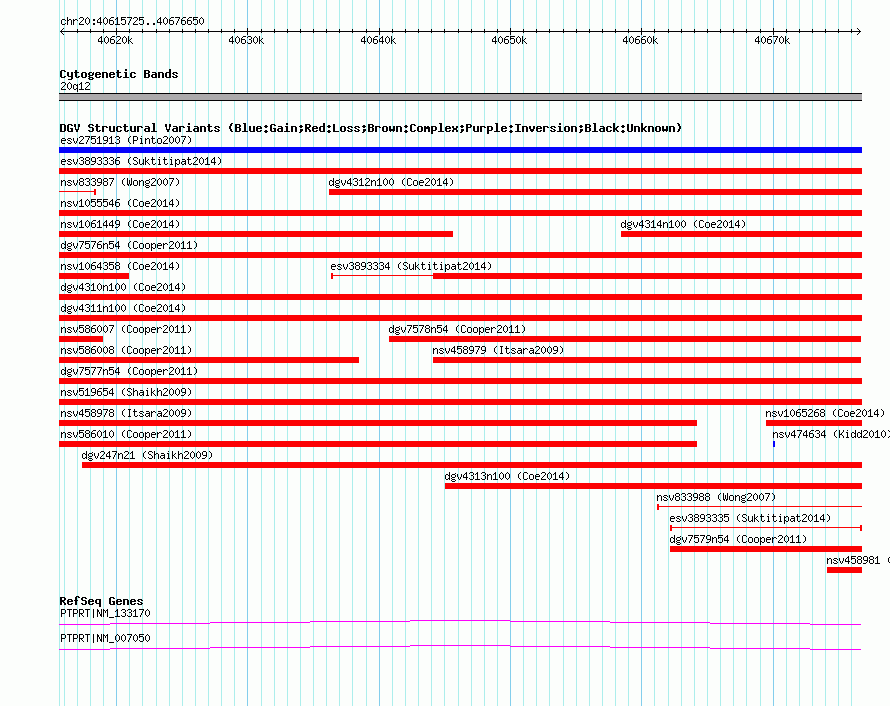This screenshot has width=890, height=706.
Task: Click the chr20:40615725..40676650 region text
Action: coord(132,21)
